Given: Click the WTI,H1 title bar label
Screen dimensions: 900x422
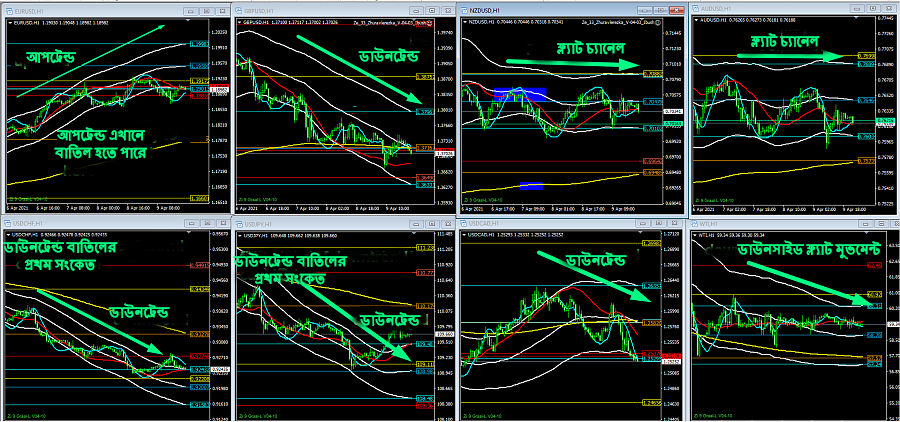Looking at the screenshot, I should (708, 224).
